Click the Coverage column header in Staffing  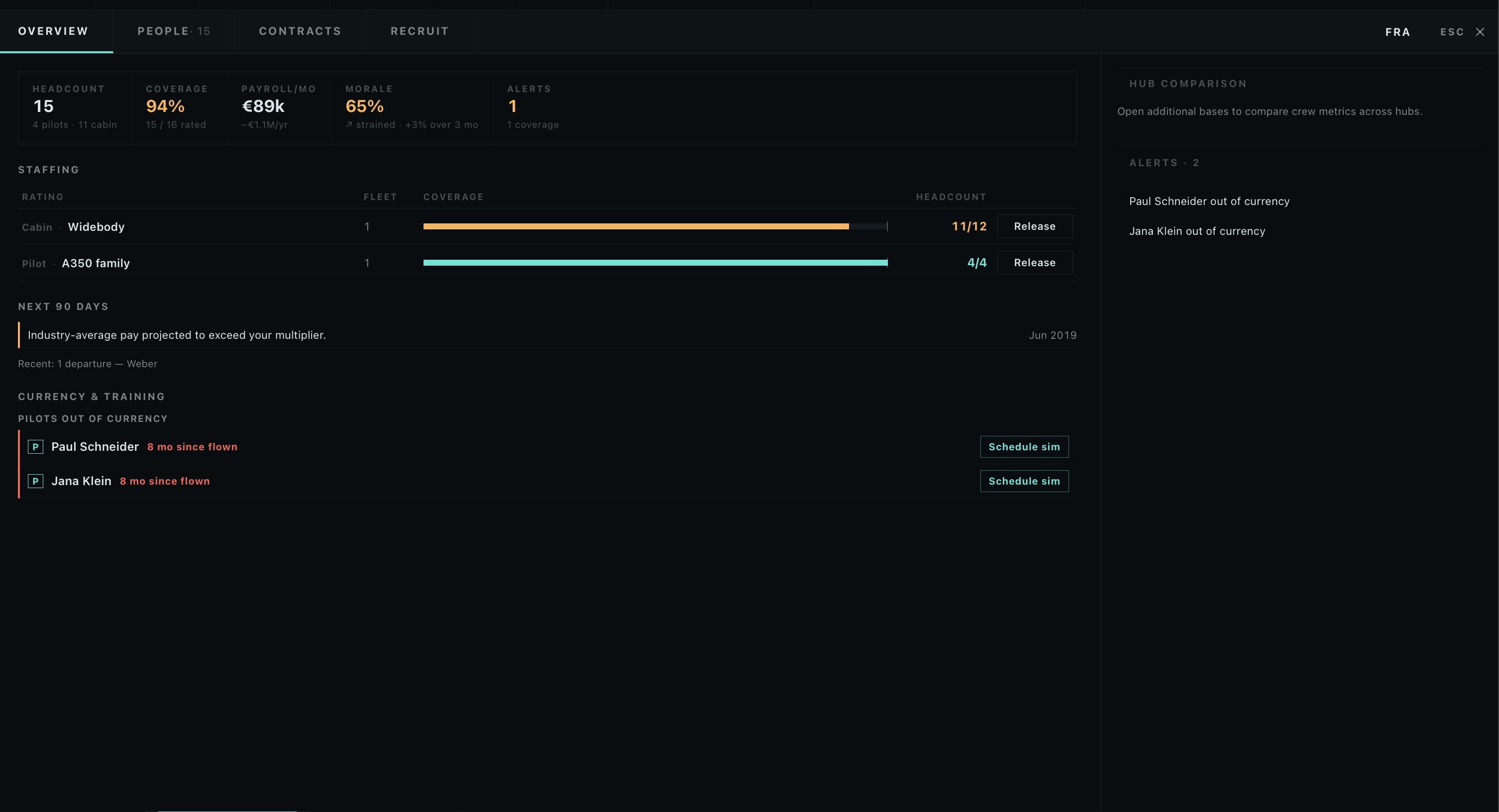[x=453, y=197]
